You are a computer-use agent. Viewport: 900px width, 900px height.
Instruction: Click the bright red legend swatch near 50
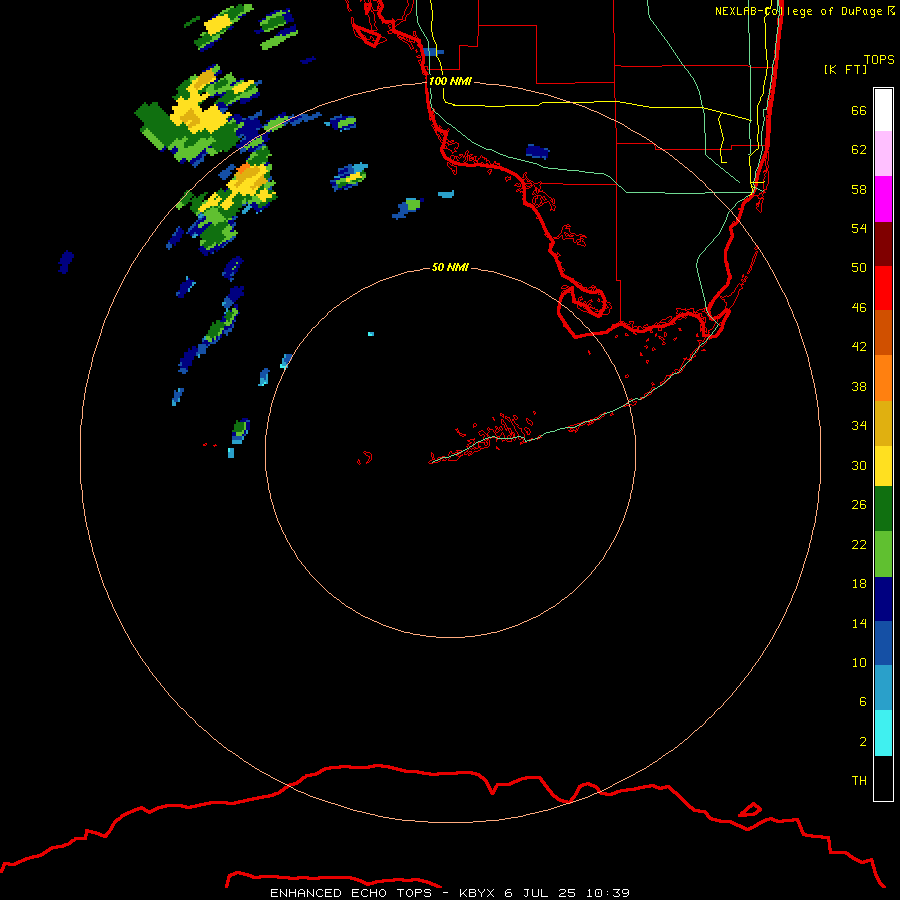point(883,288)
